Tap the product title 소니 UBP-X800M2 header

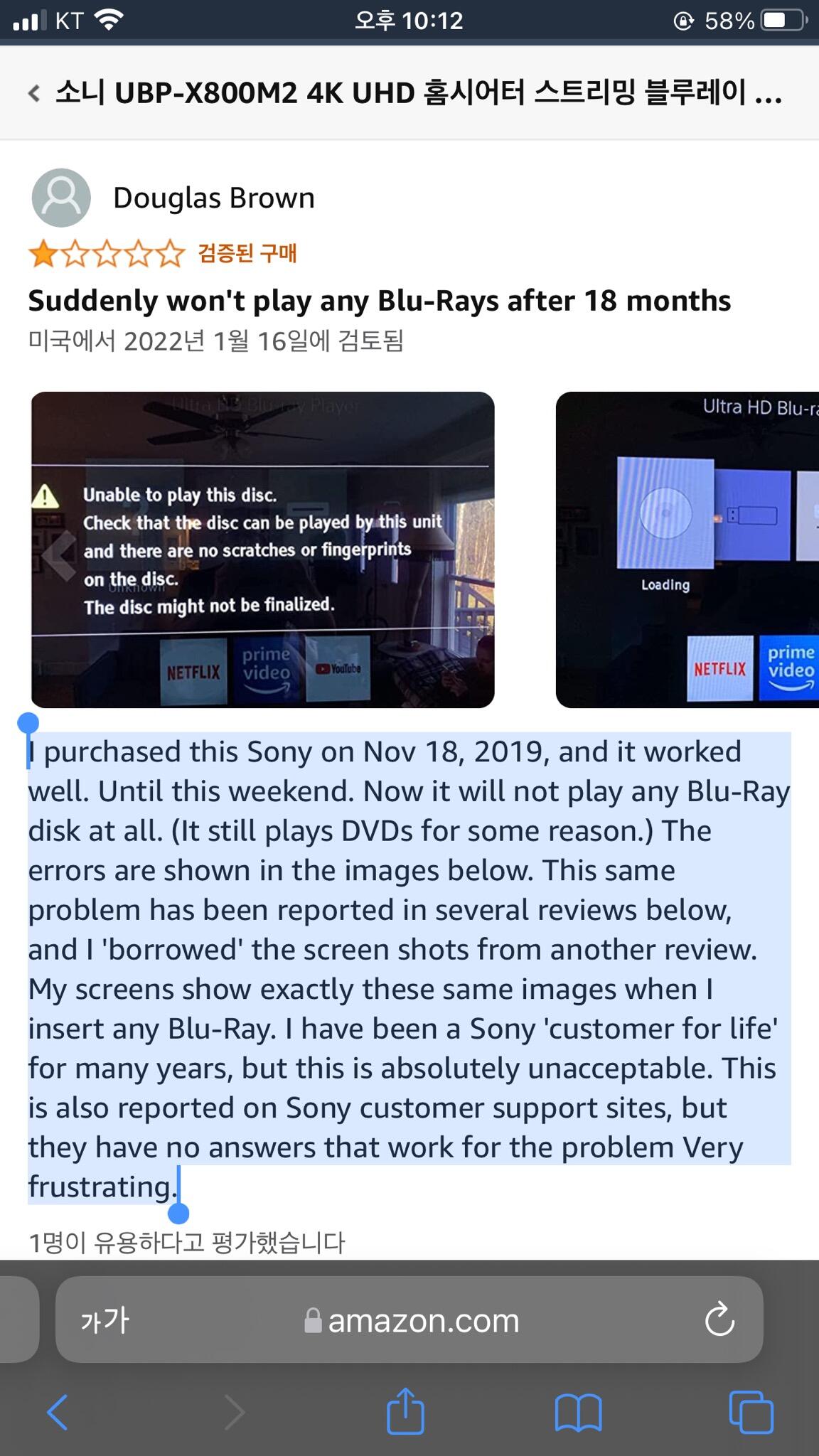[418, 92]
